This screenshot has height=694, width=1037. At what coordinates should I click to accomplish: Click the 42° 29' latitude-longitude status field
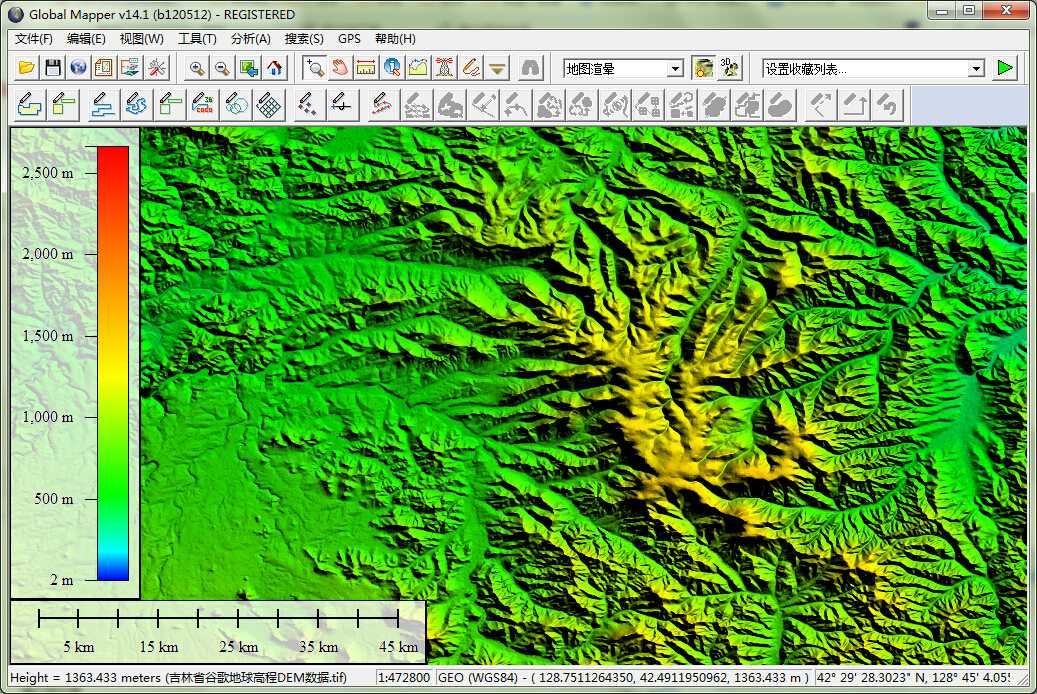pyautogui.click(x=913, y=677)
